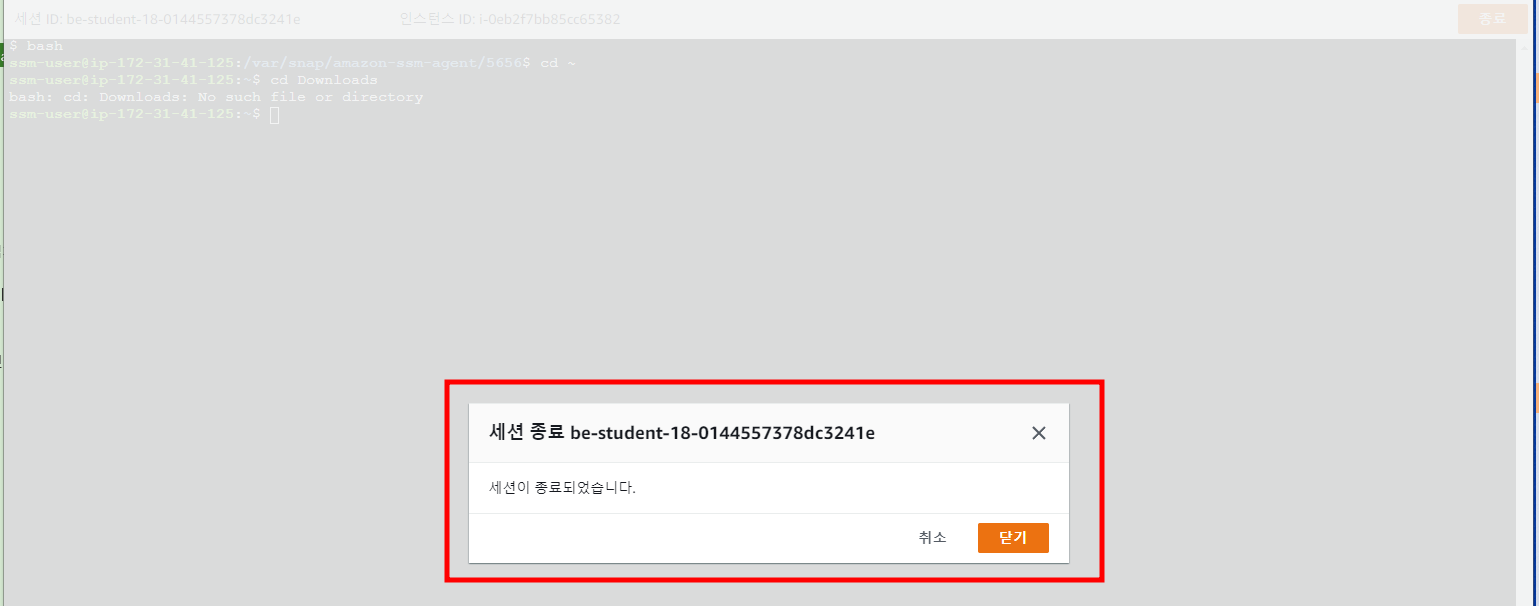The width and height of the screenshot is (1539, 606).
Task: Click the orange 닫기 button
Action: tap(1013, 538)
